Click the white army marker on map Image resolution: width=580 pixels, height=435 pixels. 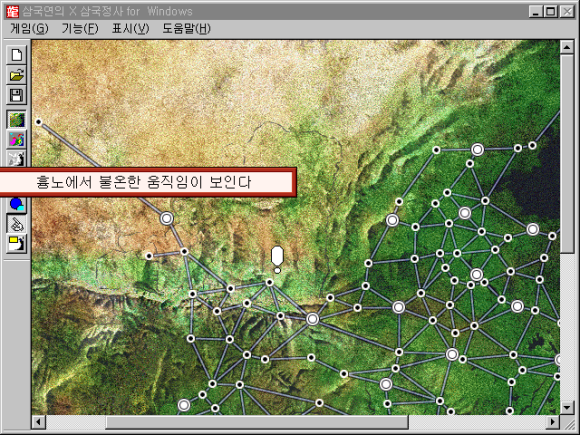coord(277,259)
